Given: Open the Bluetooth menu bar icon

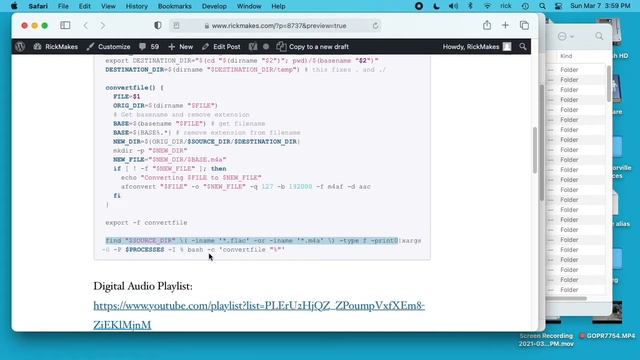Looking at the screenshot, I should [470, 6].
